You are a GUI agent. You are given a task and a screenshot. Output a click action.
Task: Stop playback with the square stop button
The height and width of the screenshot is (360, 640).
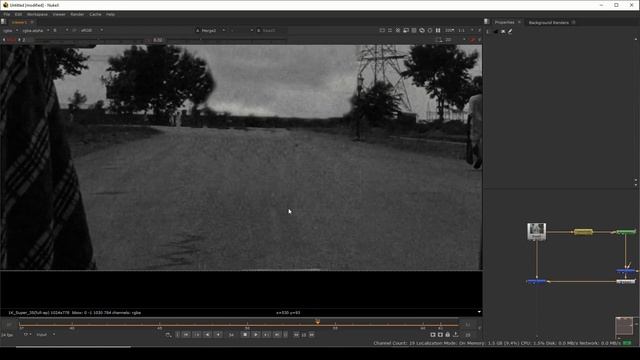[245, 335]
